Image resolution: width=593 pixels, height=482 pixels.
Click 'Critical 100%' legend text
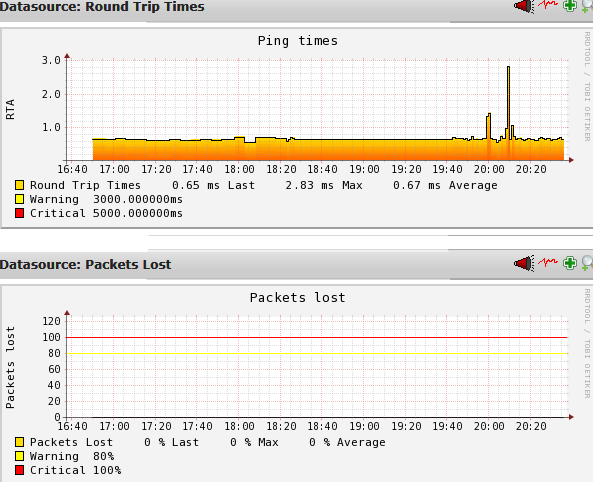pyautogui.click(x=76, y=470)
